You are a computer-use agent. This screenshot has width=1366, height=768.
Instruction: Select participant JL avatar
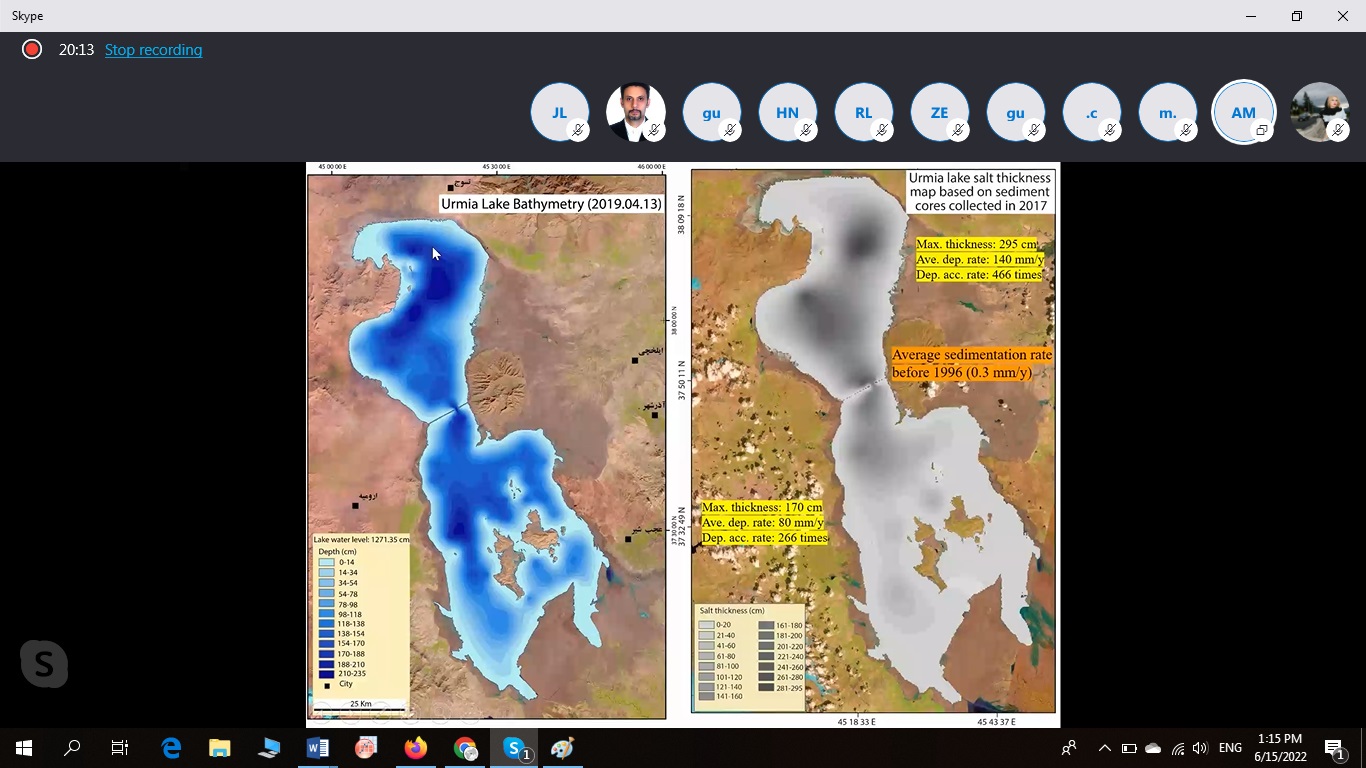coord(560,112)
